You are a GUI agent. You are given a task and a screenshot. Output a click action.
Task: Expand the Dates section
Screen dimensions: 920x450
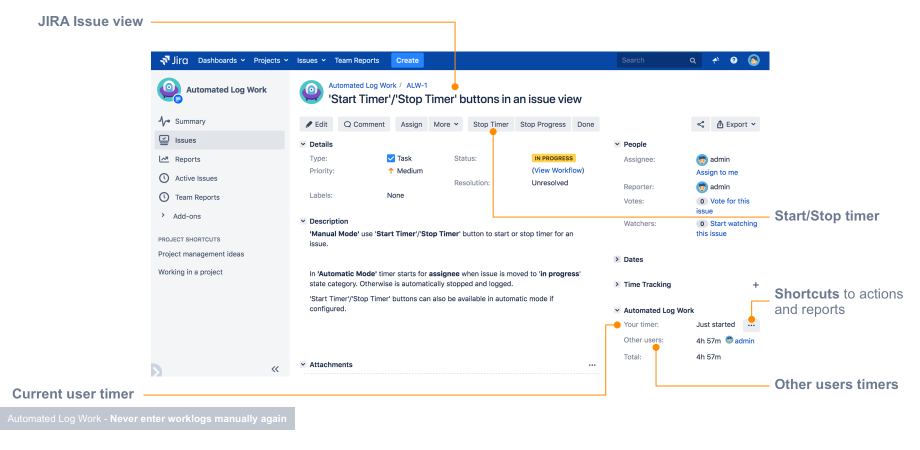(617, 259)
